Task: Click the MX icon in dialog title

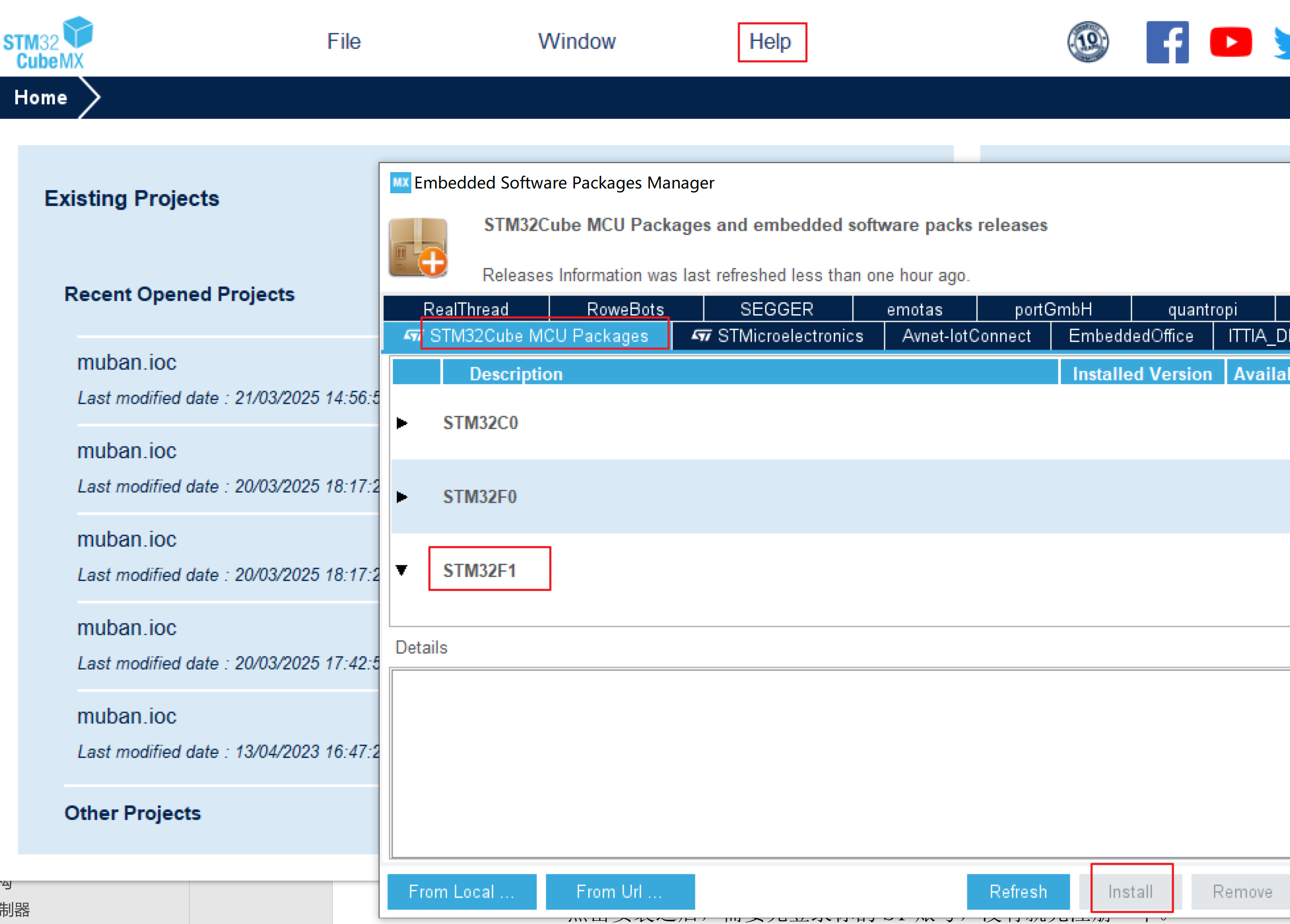Action: click(x=400, y=183)
